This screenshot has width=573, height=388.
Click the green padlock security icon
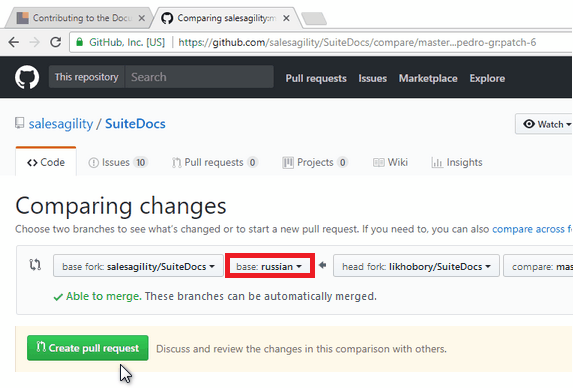tap(79, 42)
